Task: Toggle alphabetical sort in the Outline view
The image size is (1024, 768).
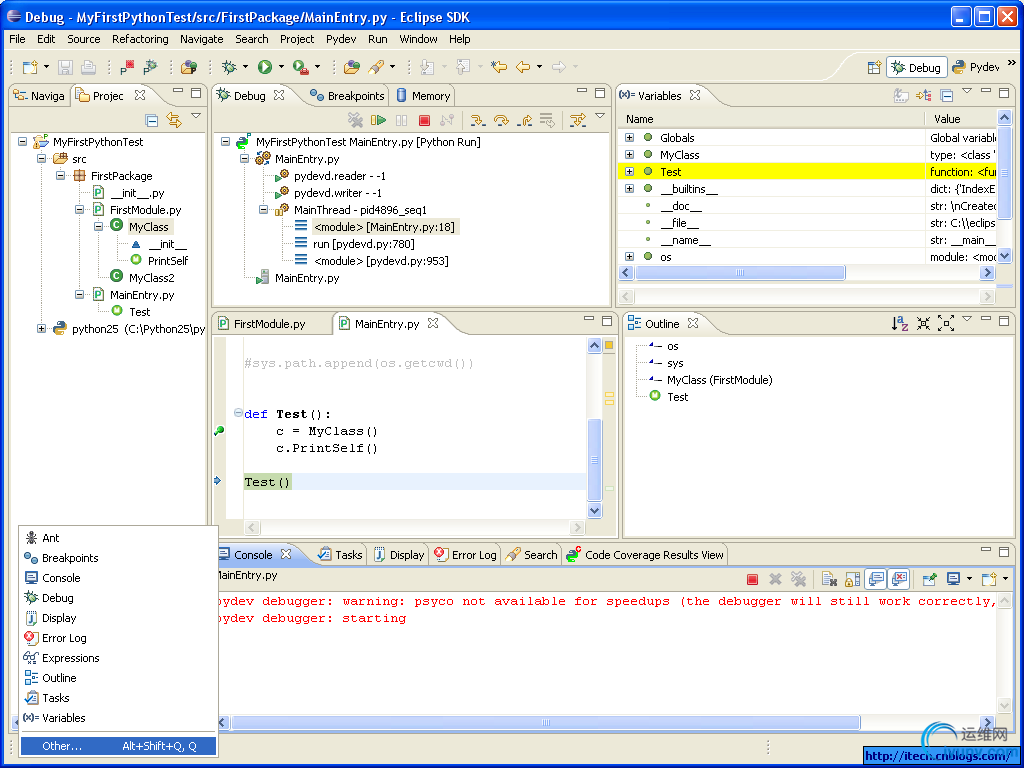Action: 900,323
